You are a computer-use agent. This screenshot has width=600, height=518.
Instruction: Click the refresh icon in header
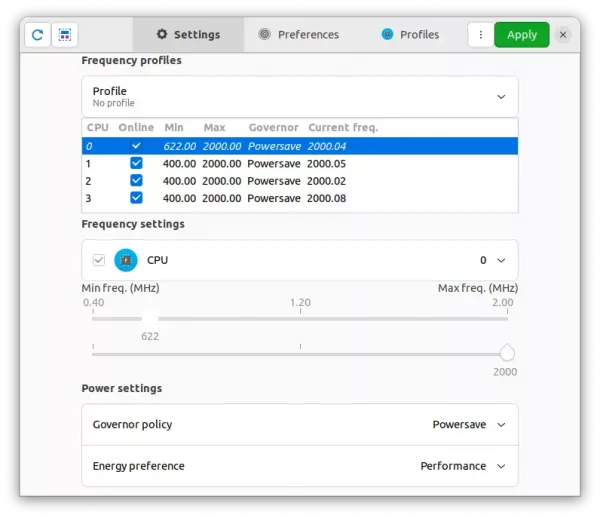click(37, 35)
